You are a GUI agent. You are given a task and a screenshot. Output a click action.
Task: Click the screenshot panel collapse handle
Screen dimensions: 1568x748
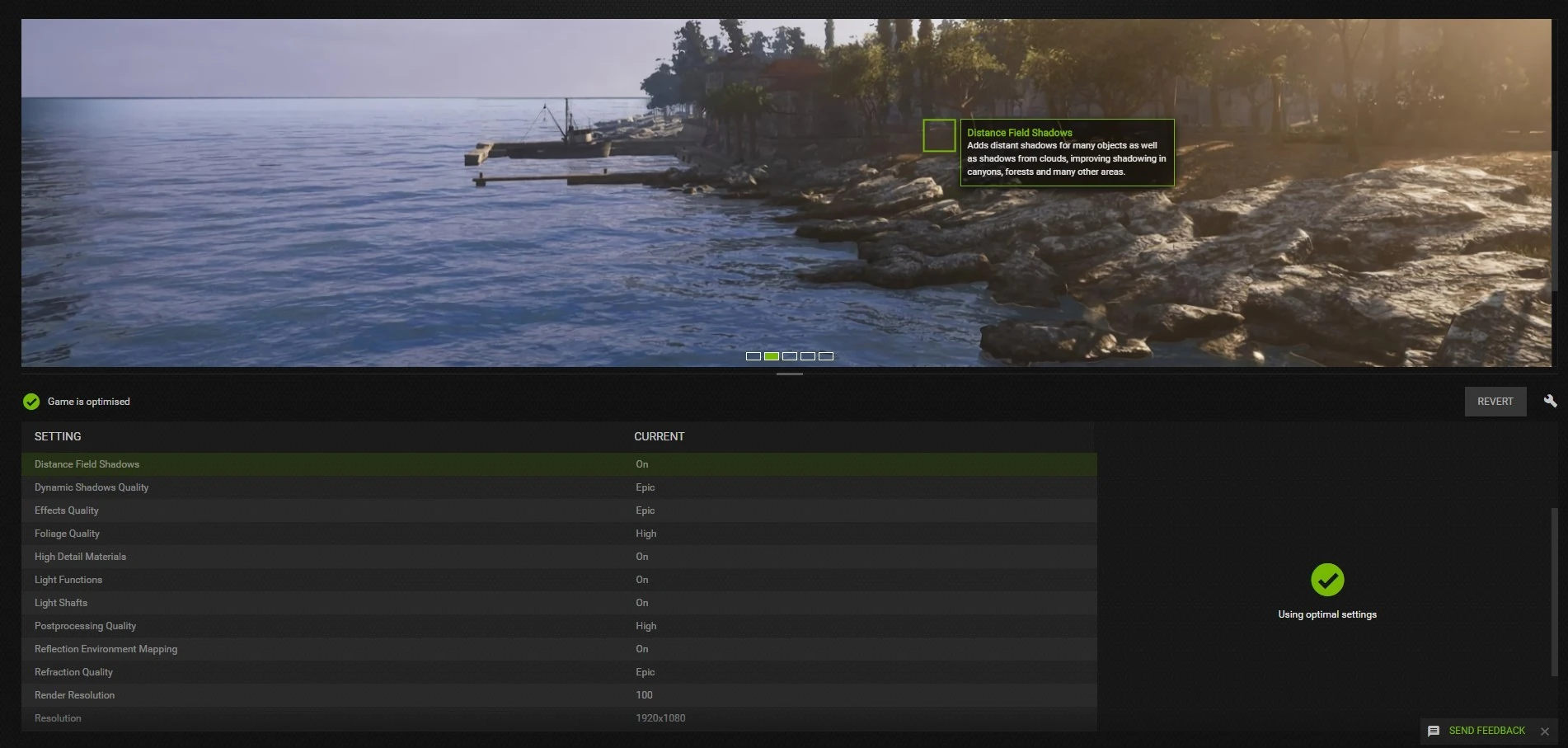pyautogui.click(x=789, y=374)
